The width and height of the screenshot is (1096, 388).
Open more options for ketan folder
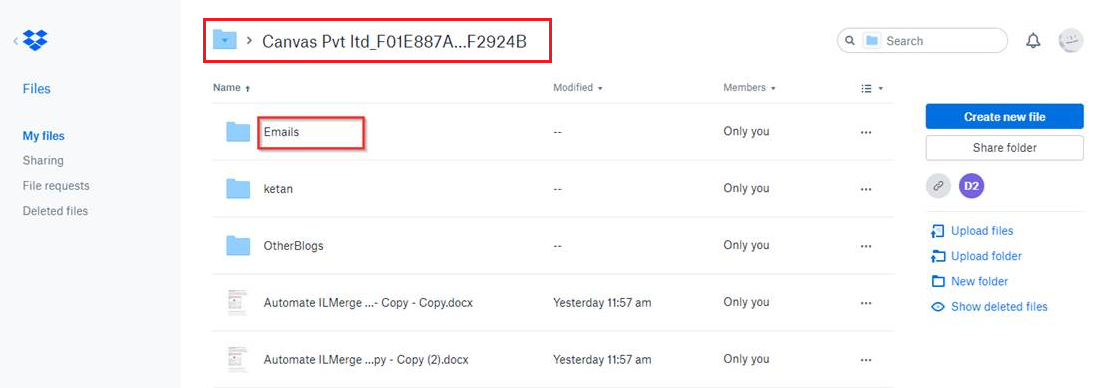click(x=866, y=189)
